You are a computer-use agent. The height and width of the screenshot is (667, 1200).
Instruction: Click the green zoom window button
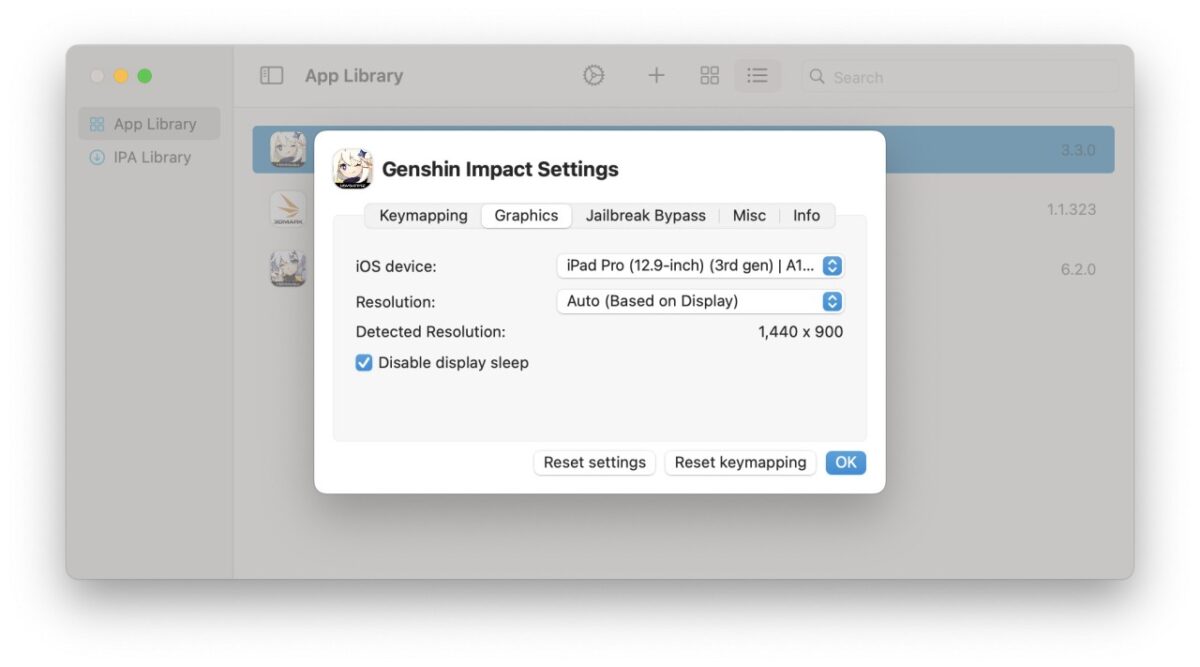click(x=145, y=76)
